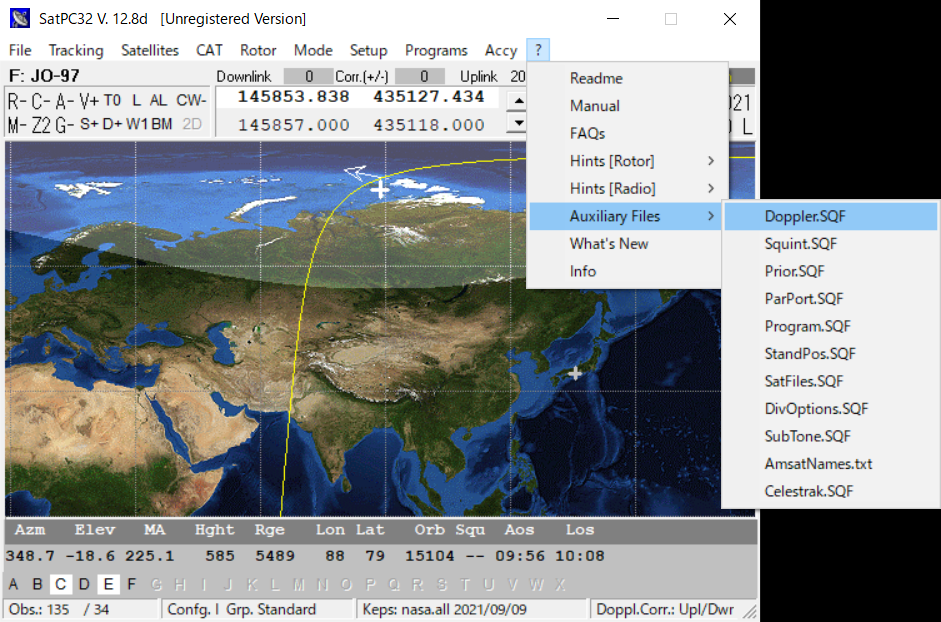This screenshot has width=941, height=622.
Task: Toggle the S+ button in control panel
Action: pos(89,125)
